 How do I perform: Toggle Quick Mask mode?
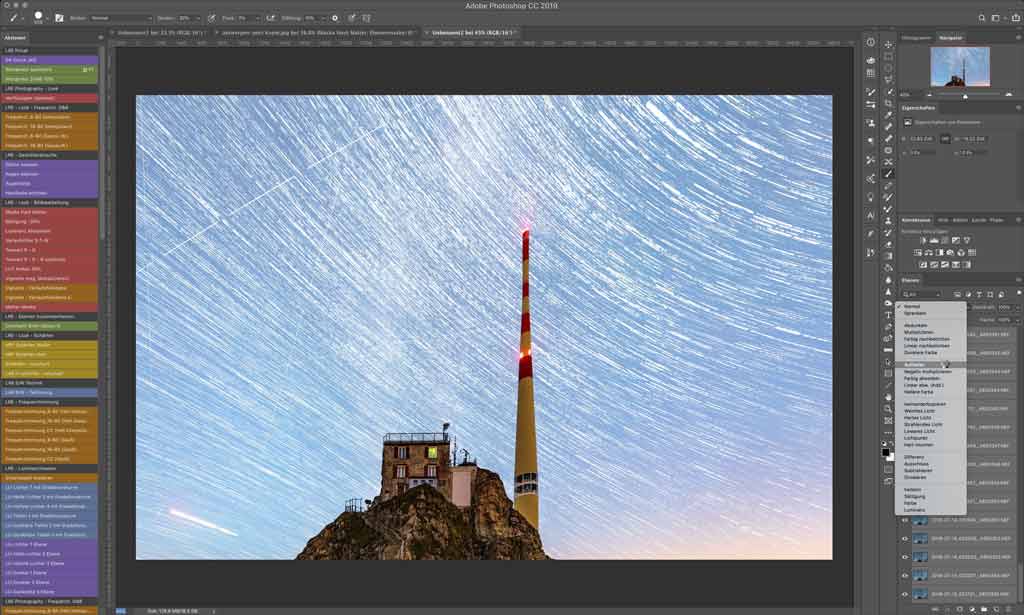[888, 469]
